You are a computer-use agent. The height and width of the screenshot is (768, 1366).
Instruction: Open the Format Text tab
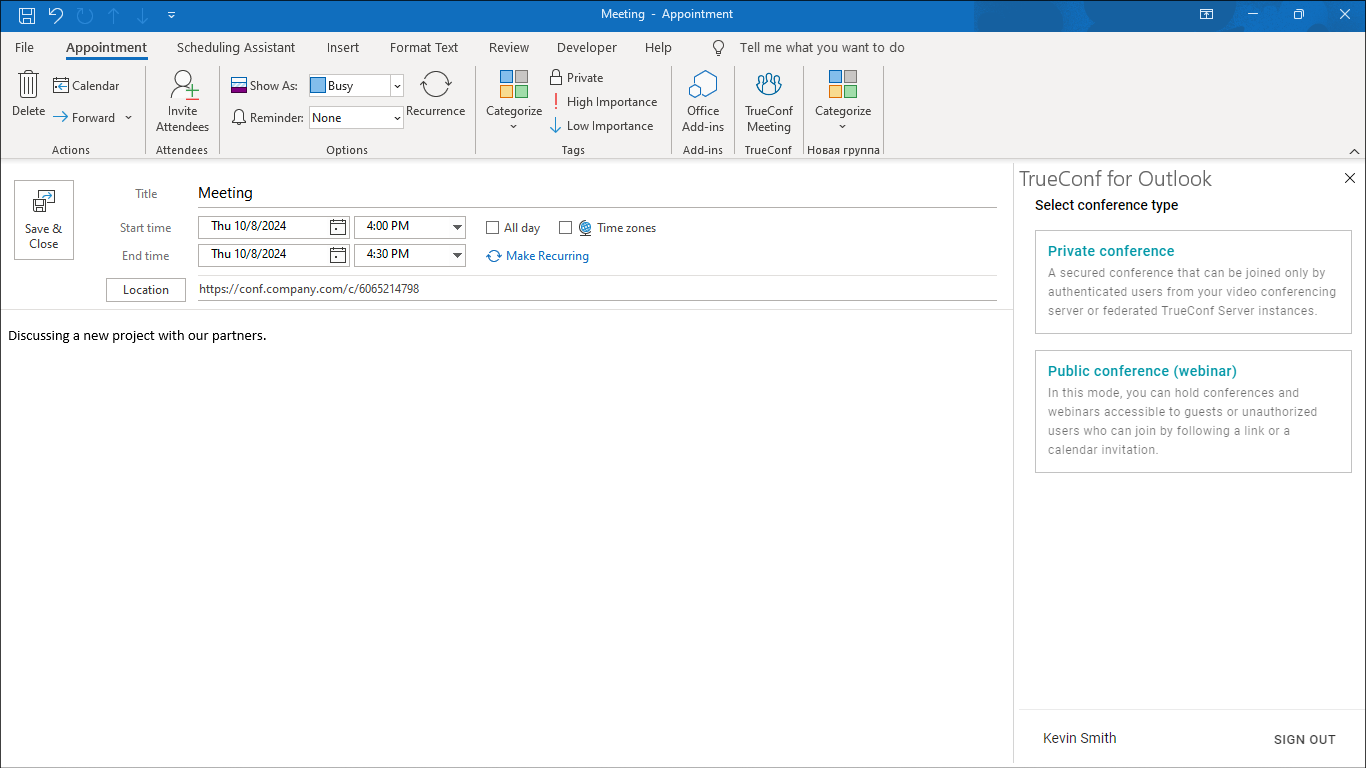click(x=424, y=47)
